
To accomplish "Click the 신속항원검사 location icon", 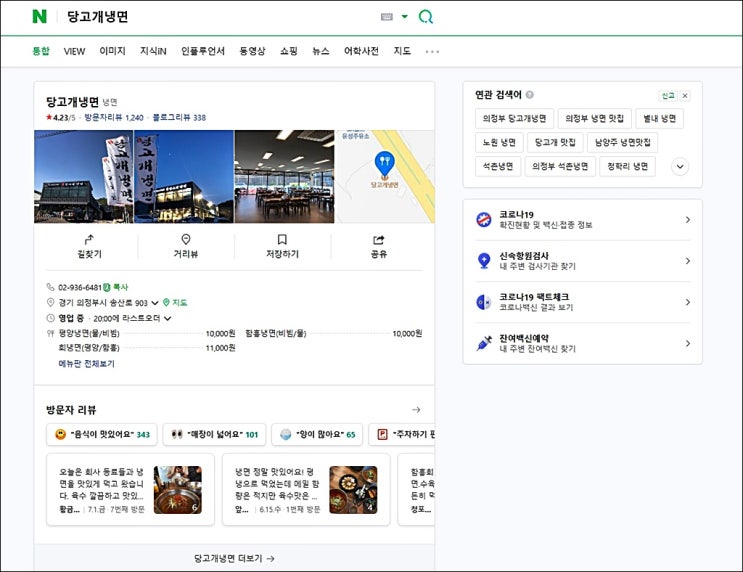I will 484,261.
